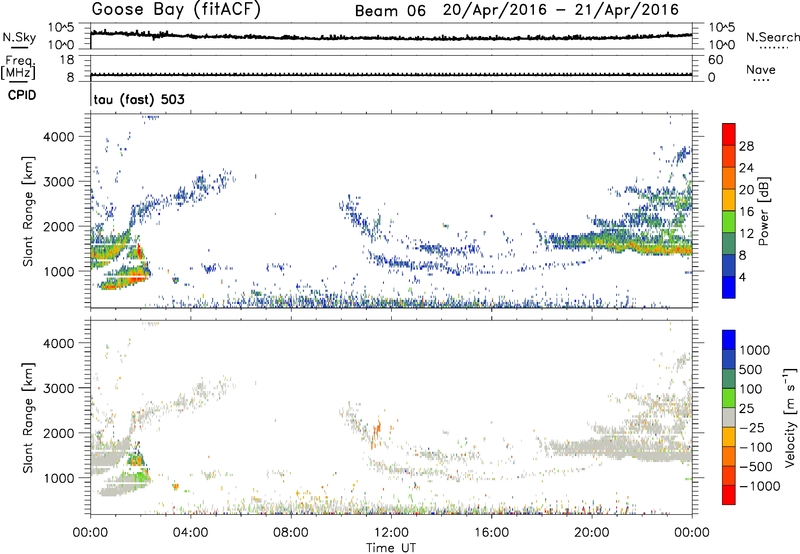This screenshot has width=800, height=554.
Task: Click the '04:00' time axis tick label
Action: [191, 533]
